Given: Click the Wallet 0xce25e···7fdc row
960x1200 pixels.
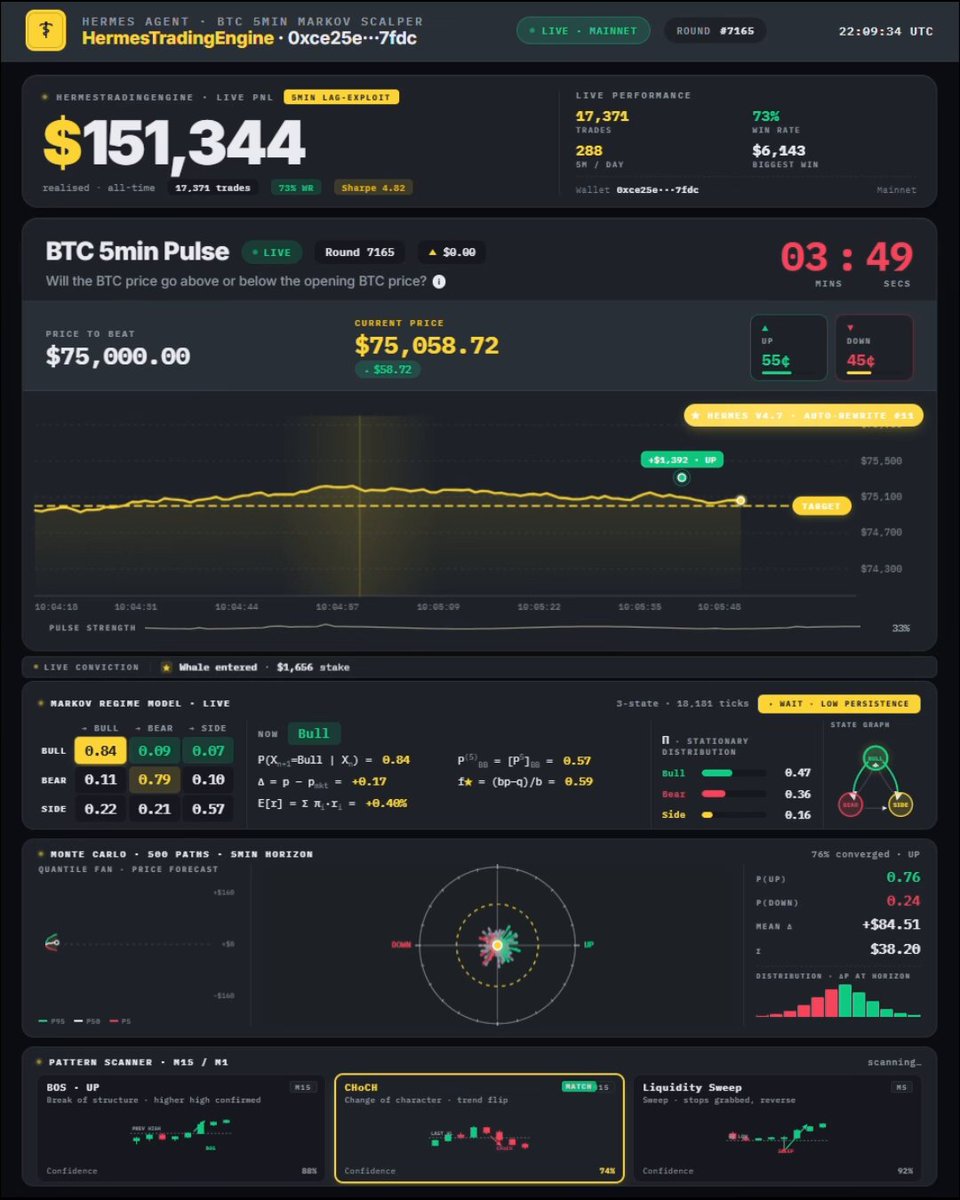Looking at the screenshot, I should click(x=746, y=189).
